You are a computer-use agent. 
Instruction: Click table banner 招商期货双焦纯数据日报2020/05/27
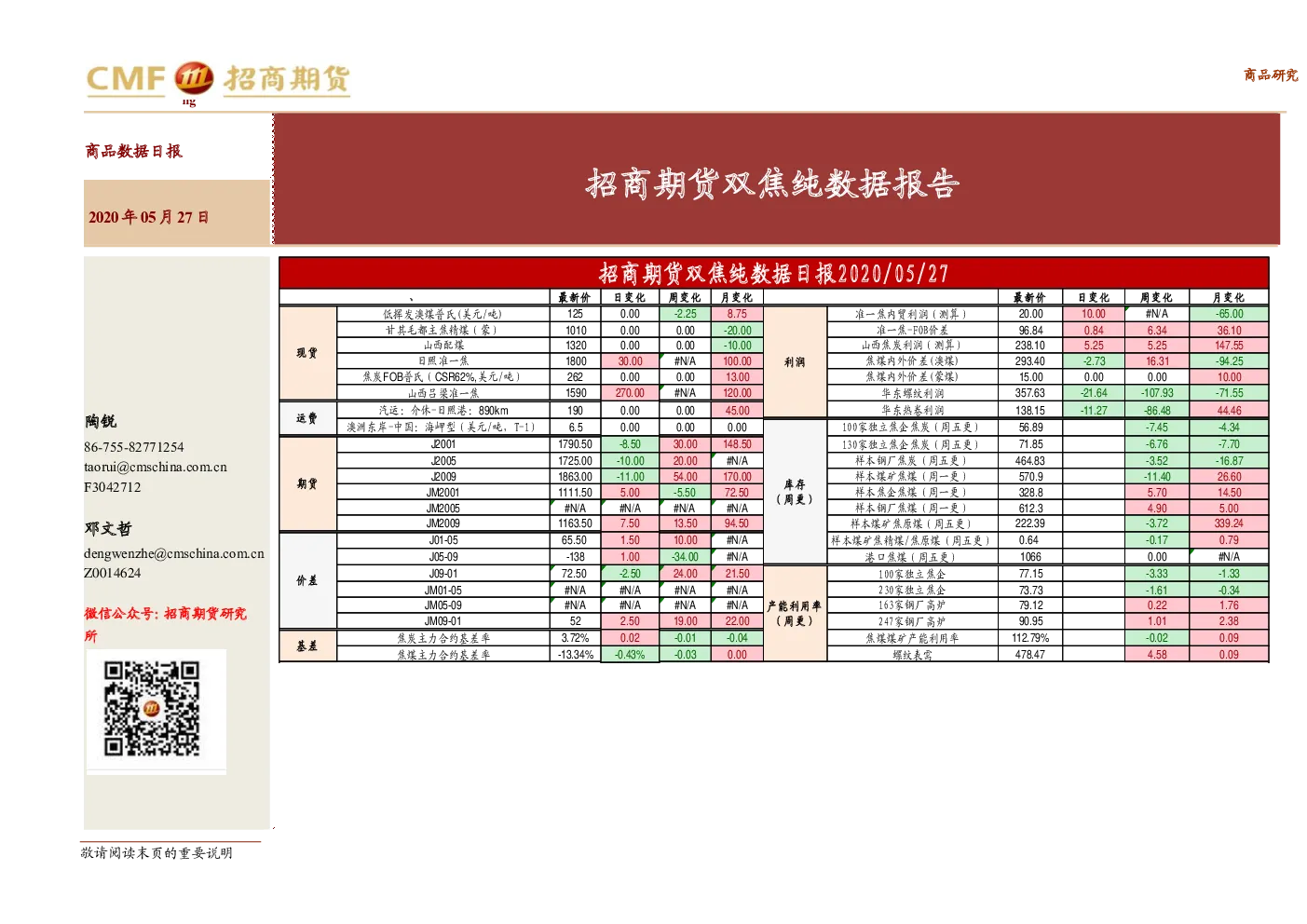coord(773,273)
